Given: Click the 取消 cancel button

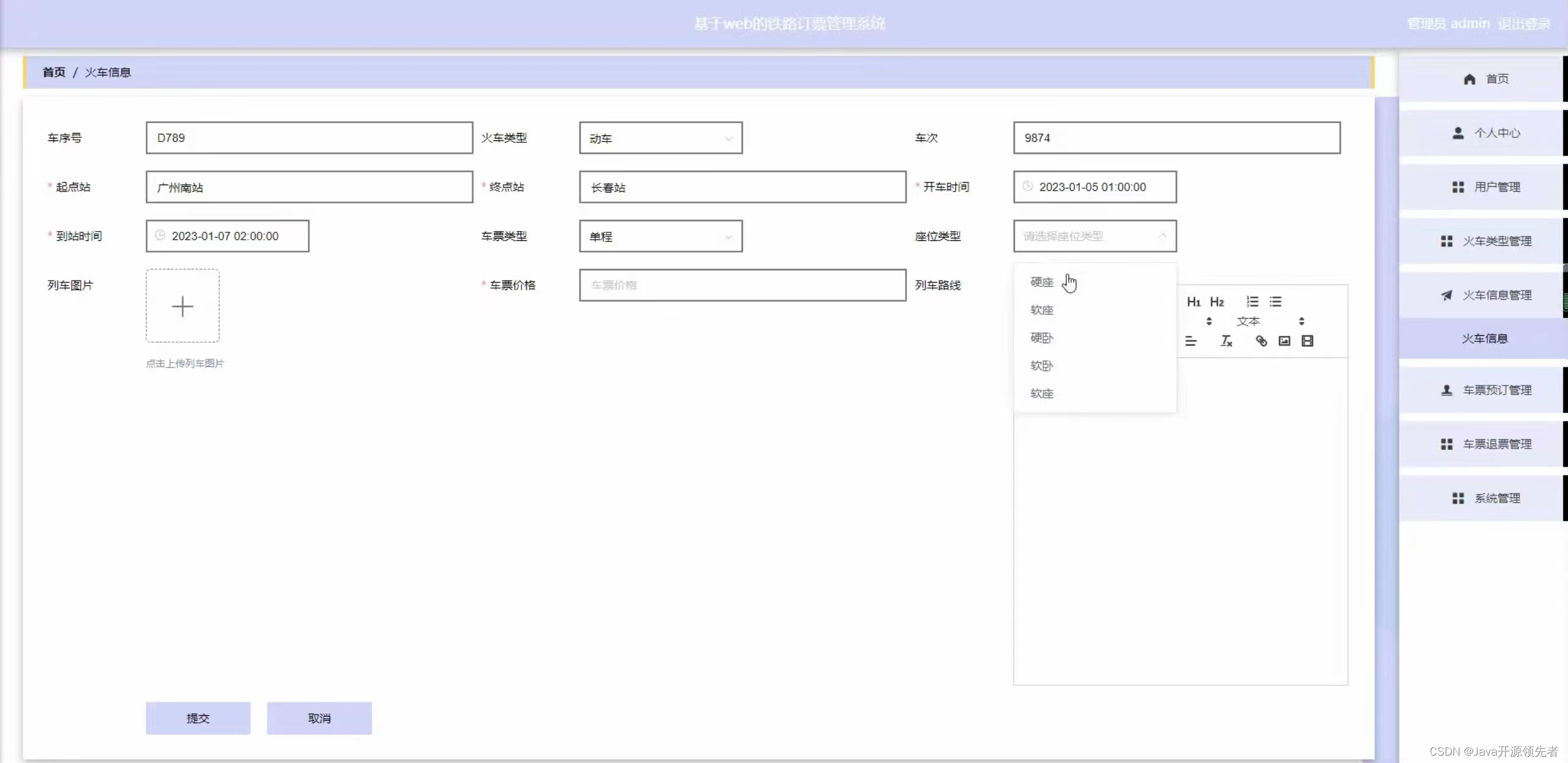Looking at the screenshot, I should [x=319, y=718].
